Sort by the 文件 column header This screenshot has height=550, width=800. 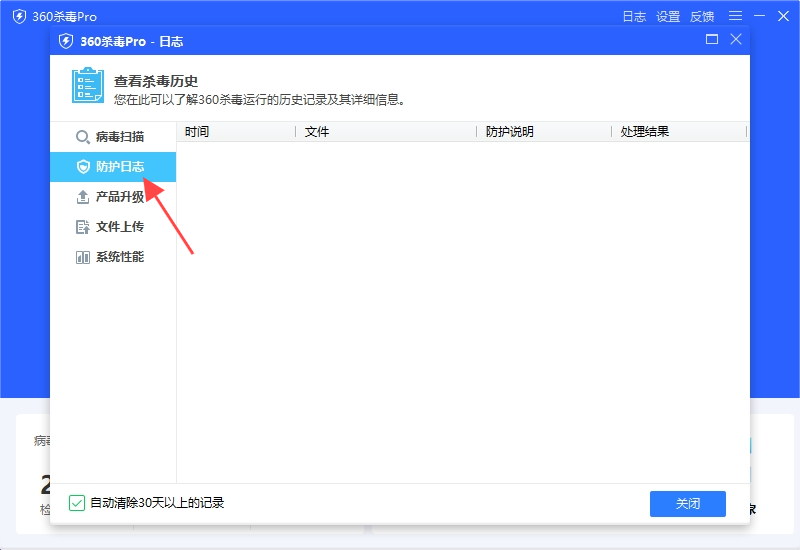click(x=386, y=132)
